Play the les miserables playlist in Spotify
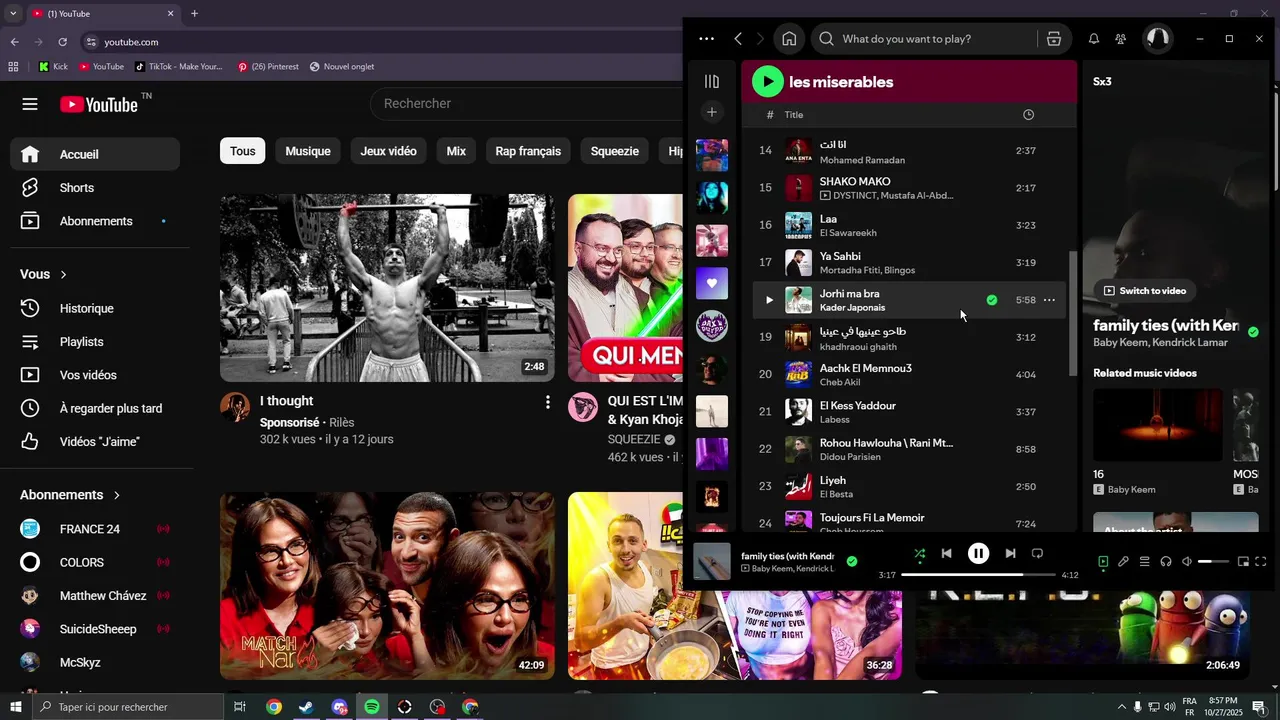 767,82
